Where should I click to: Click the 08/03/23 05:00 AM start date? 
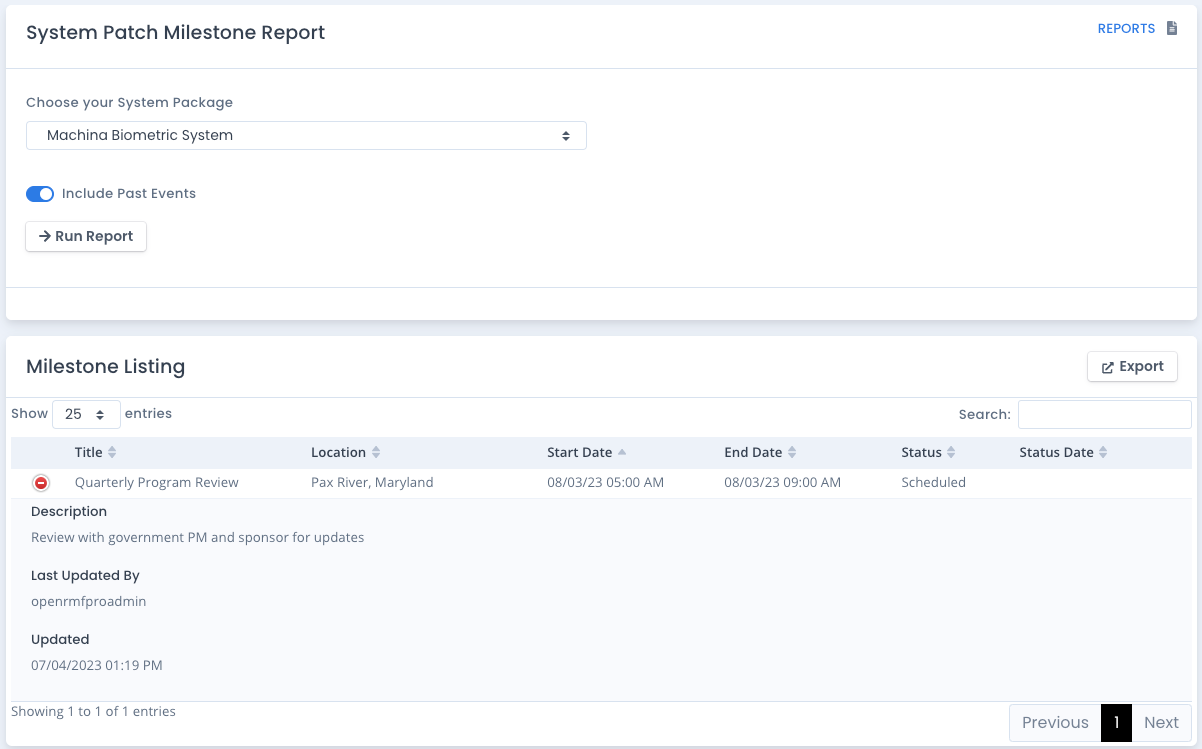[x=605, y=483]
